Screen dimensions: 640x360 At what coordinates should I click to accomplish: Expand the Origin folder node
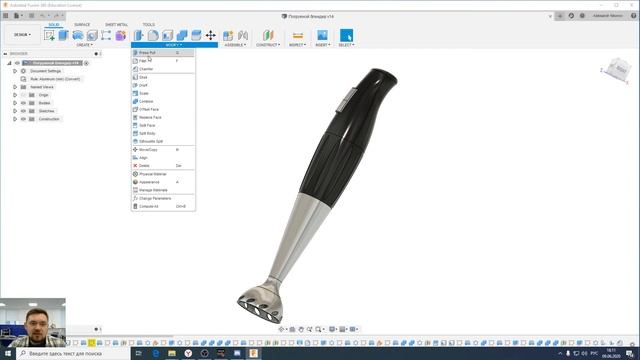point(15,95)
